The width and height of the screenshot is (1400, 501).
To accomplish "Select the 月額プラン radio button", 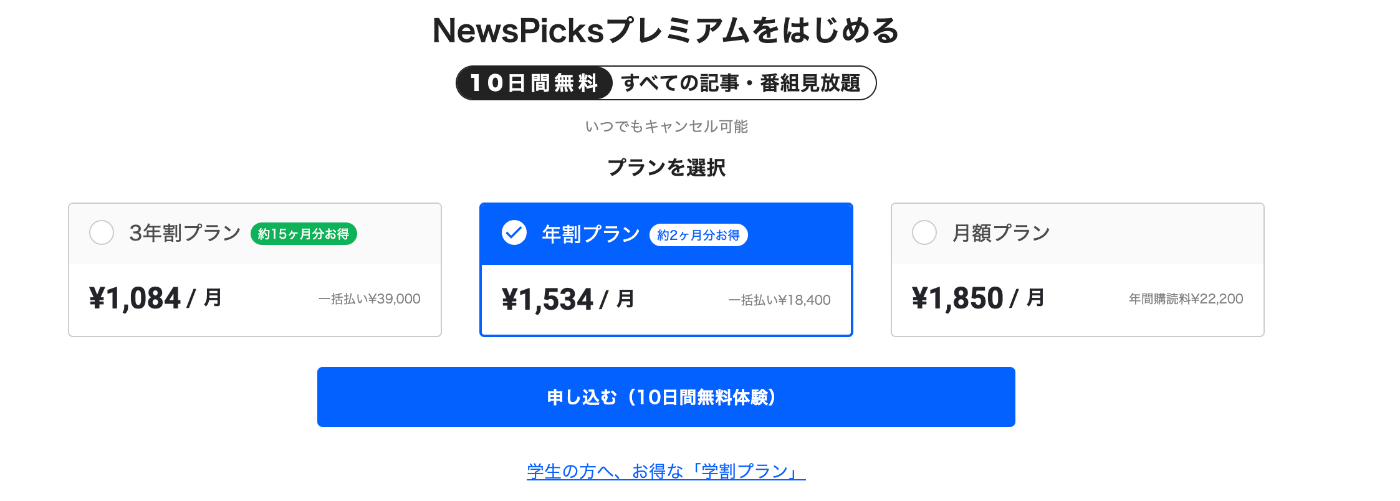I will point(925,233).
